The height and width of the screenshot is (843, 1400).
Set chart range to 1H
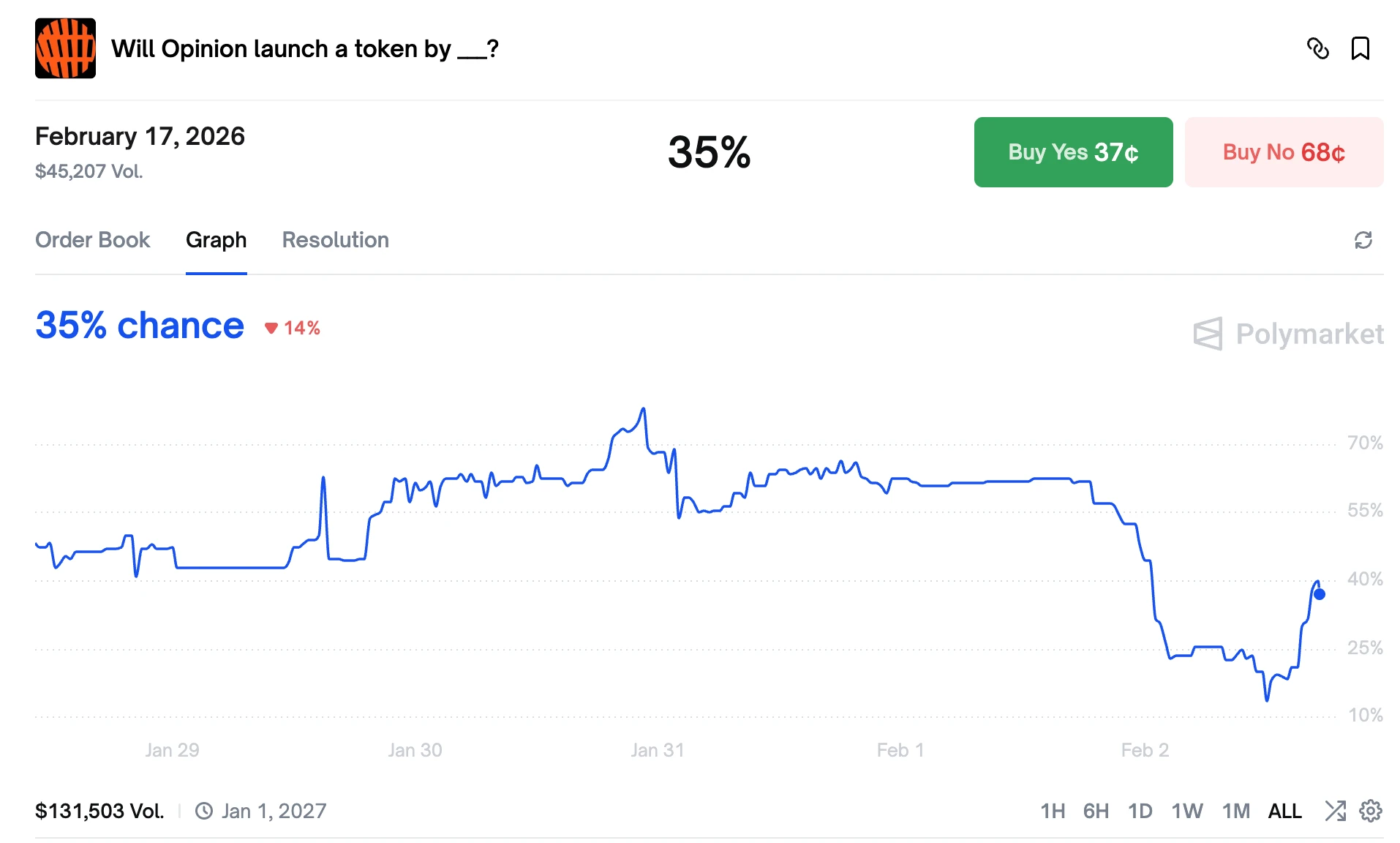pyautogui.click(x=1053, y=811)
